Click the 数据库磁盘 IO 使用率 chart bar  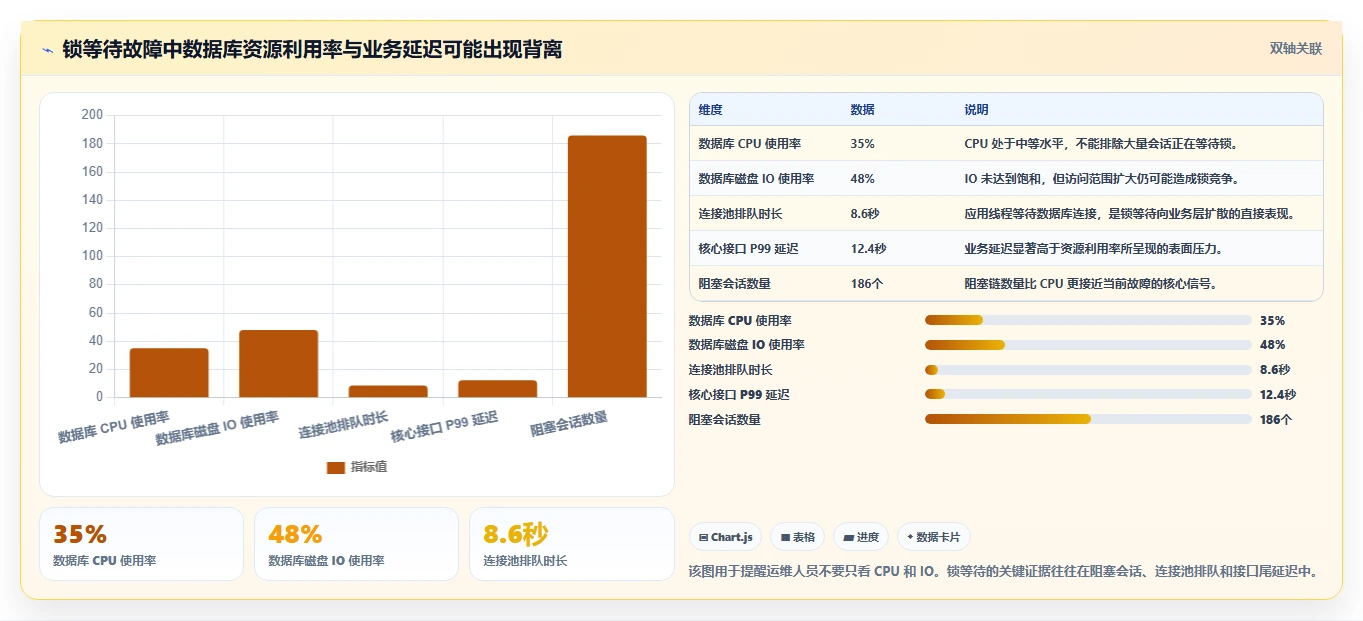pos(278,363)
